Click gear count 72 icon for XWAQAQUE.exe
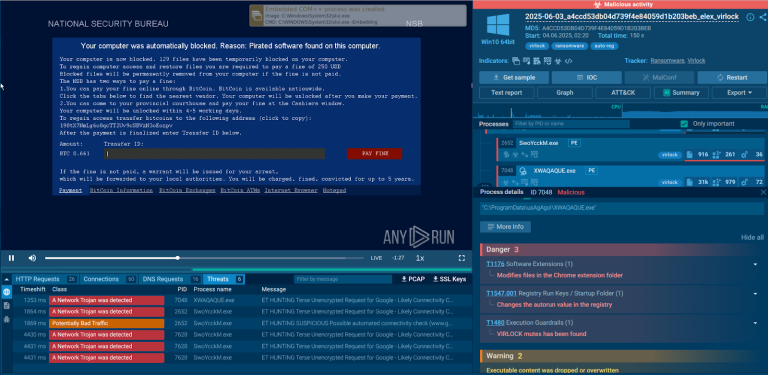Image resolution: width=768 pixels, height=375 pixels. [745, 182]
